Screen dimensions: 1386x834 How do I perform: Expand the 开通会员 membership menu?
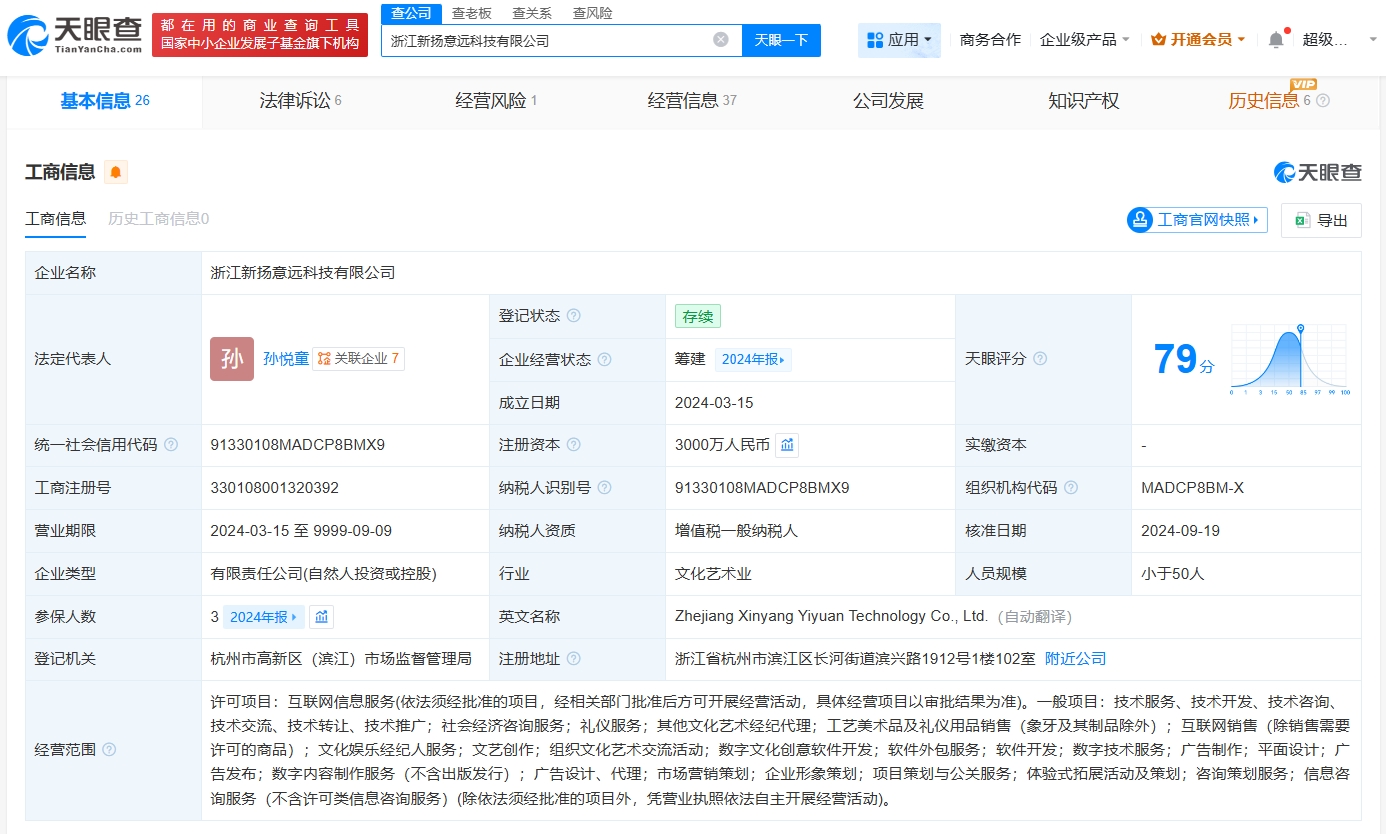pos(1198,40)
